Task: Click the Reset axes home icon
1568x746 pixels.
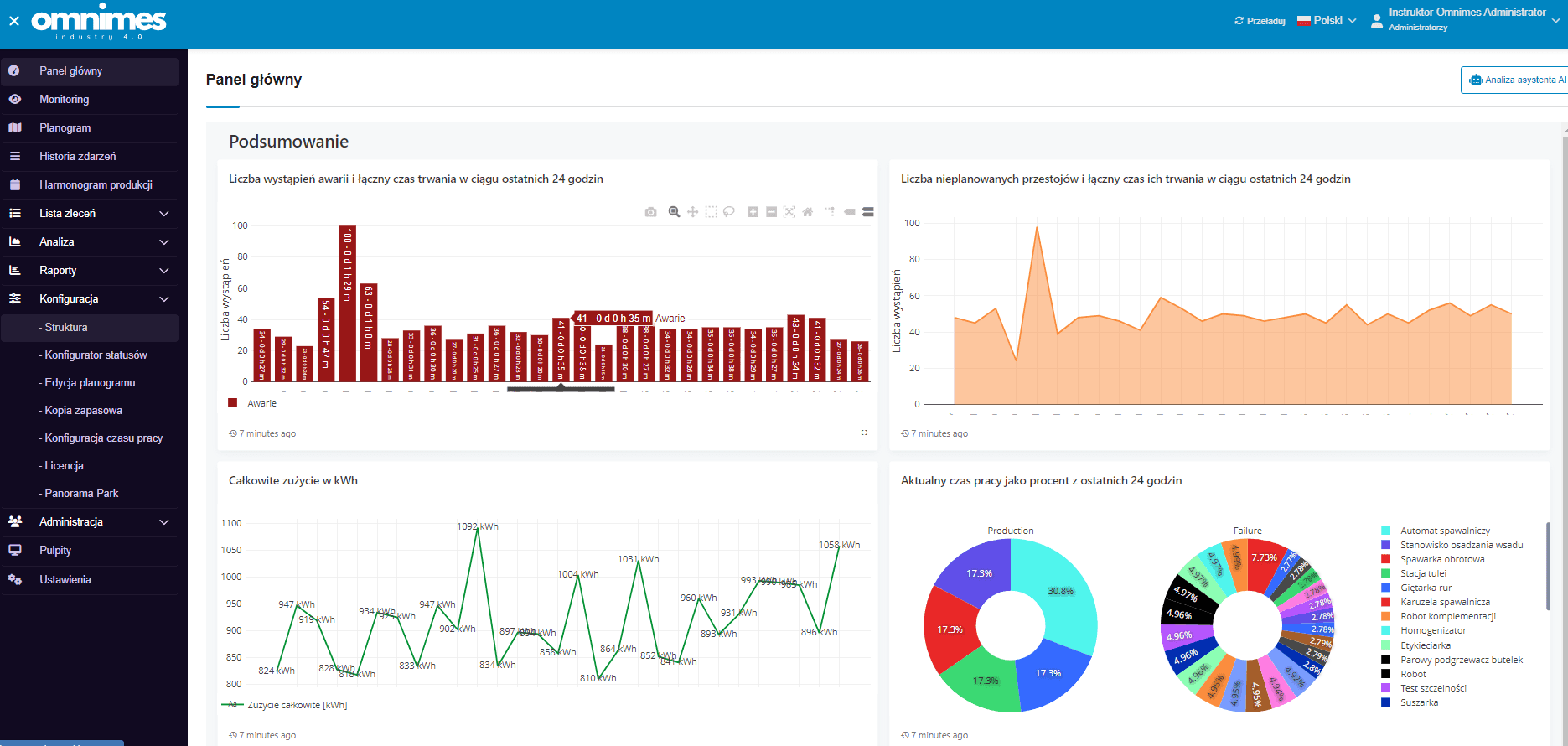Action: [808, 212]
